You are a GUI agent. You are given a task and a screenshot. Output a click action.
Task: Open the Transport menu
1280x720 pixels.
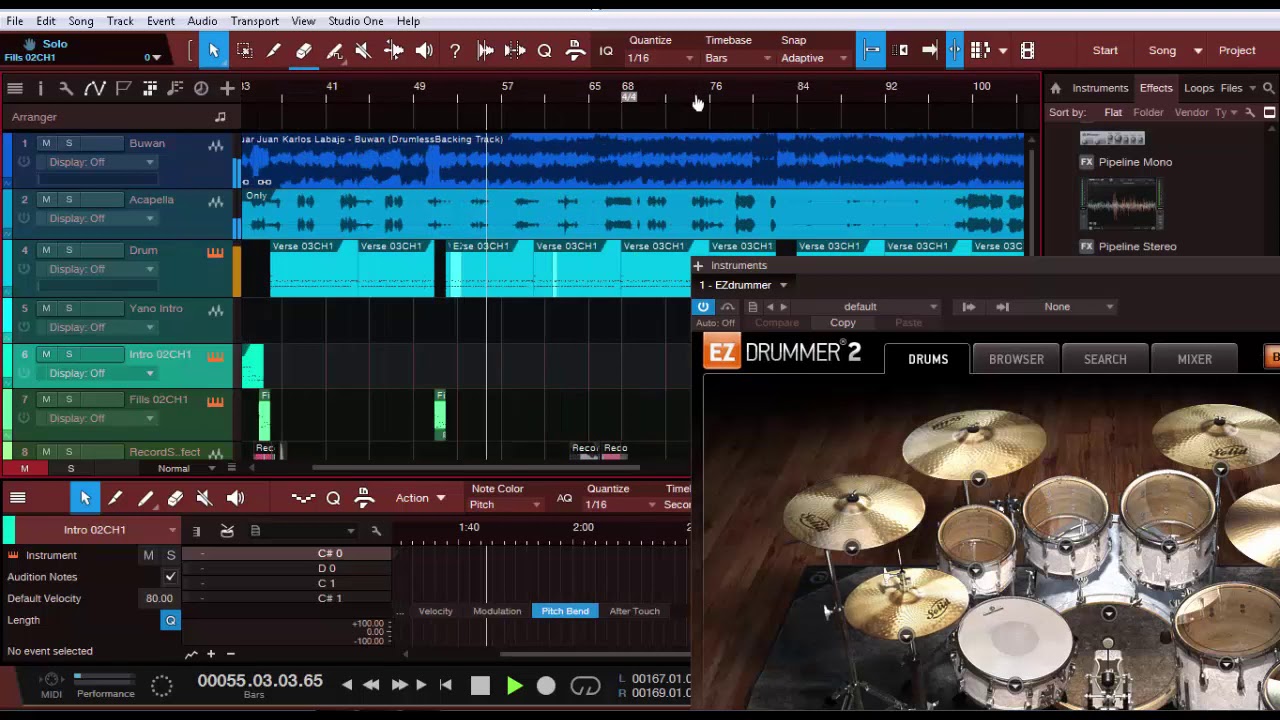(x=255, y=21)
